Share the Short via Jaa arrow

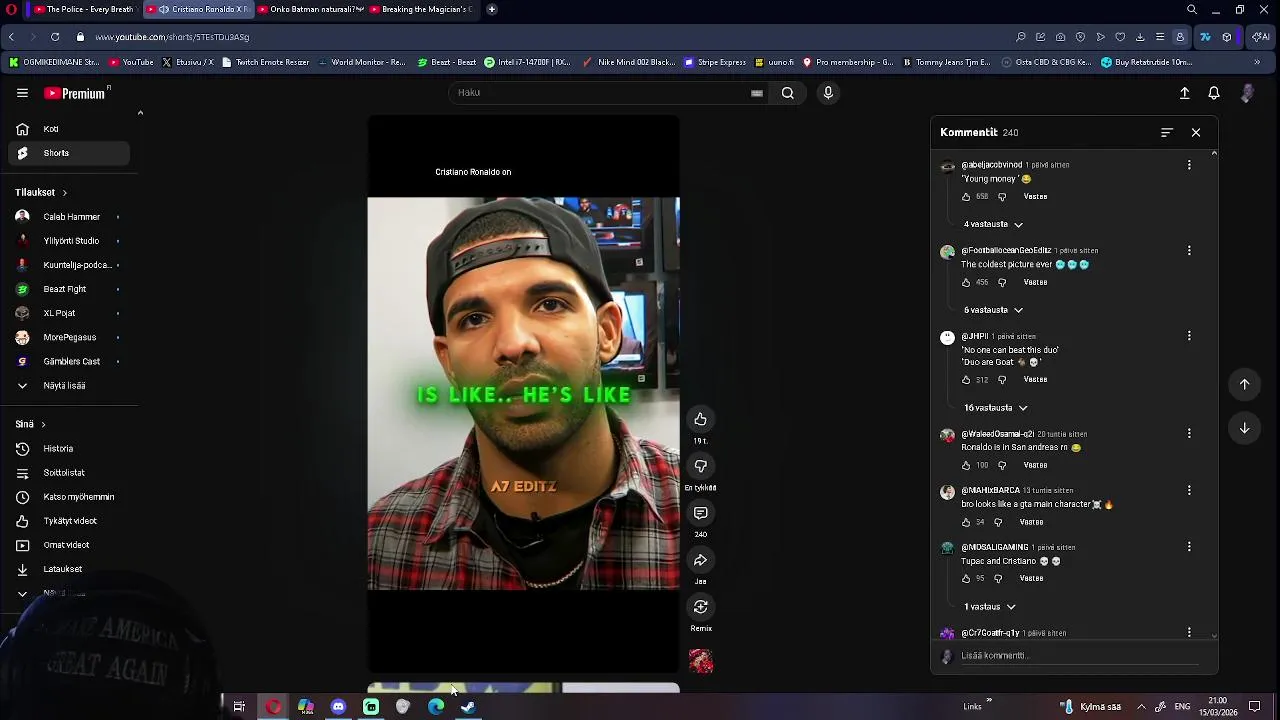pyautogui.click(x=700, y=560)
